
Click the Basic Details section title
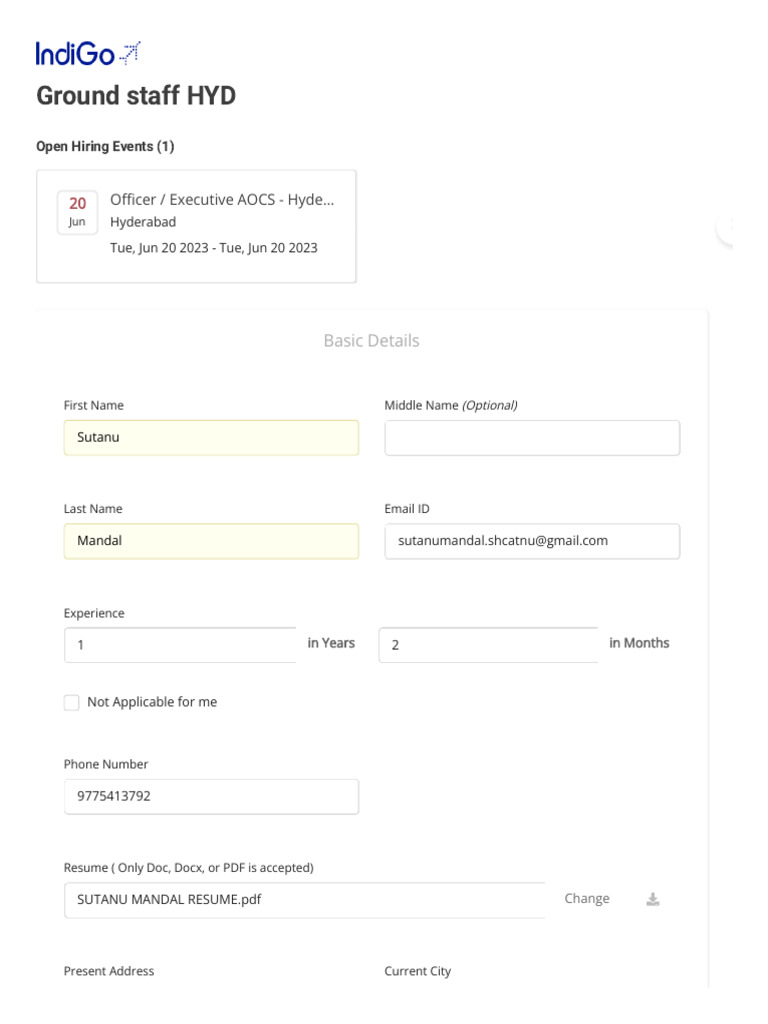click(x=372, y=340)
